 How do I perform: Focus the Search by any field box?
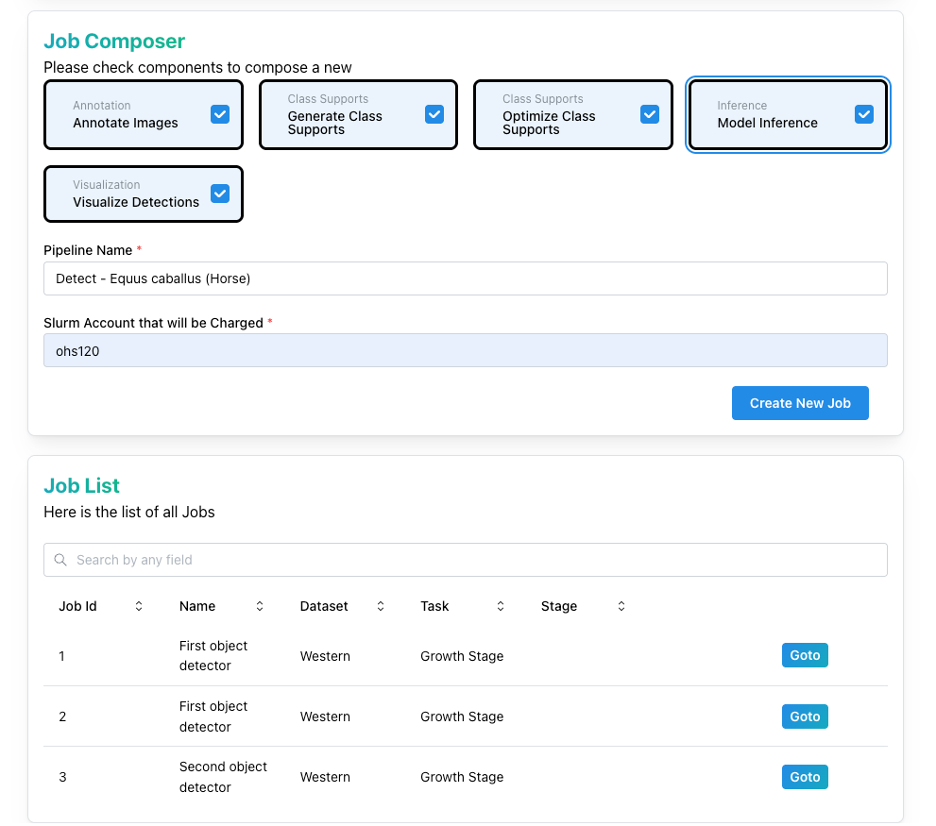coord(465,560)
